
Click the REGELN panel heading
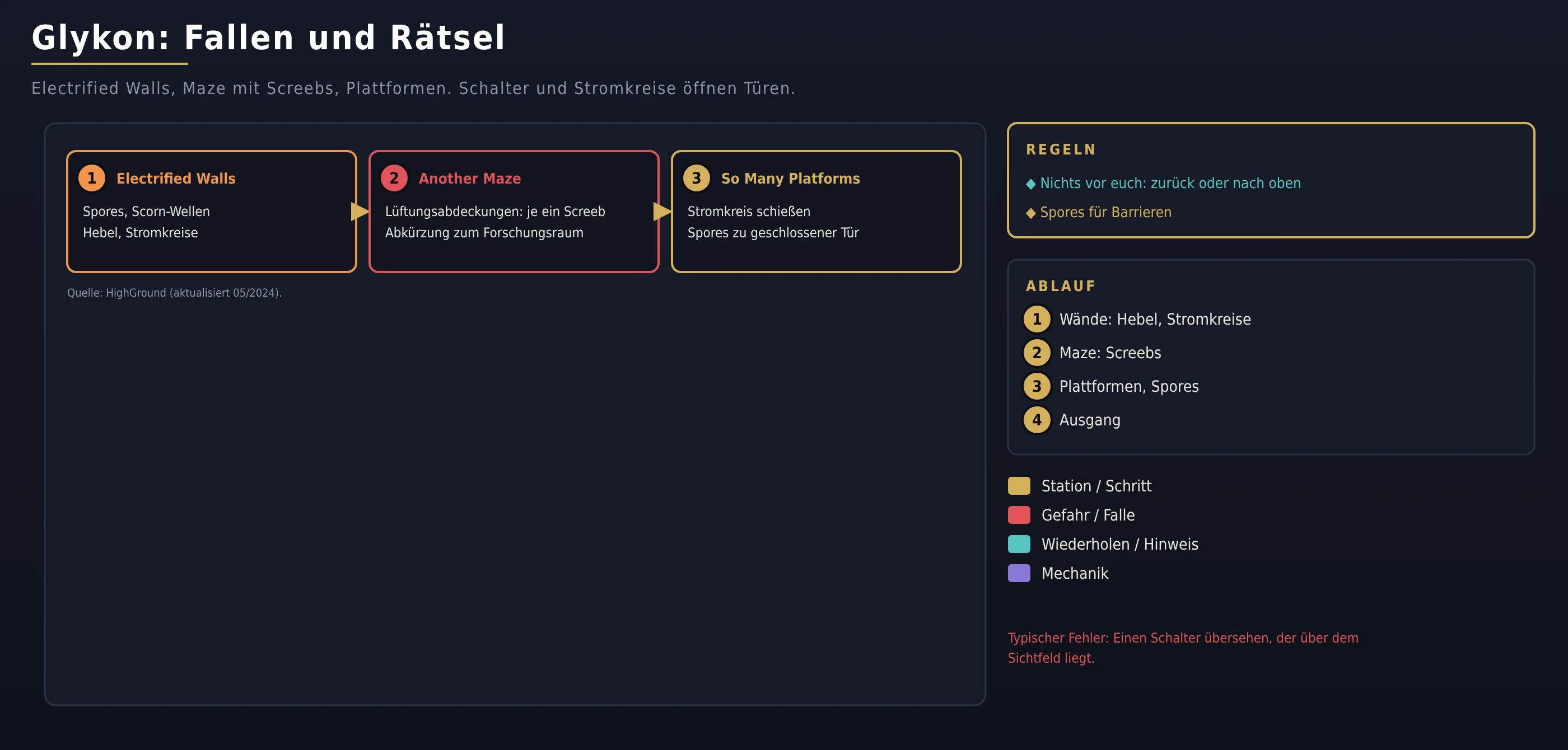pyautogui.click(x=1061, y=149)
